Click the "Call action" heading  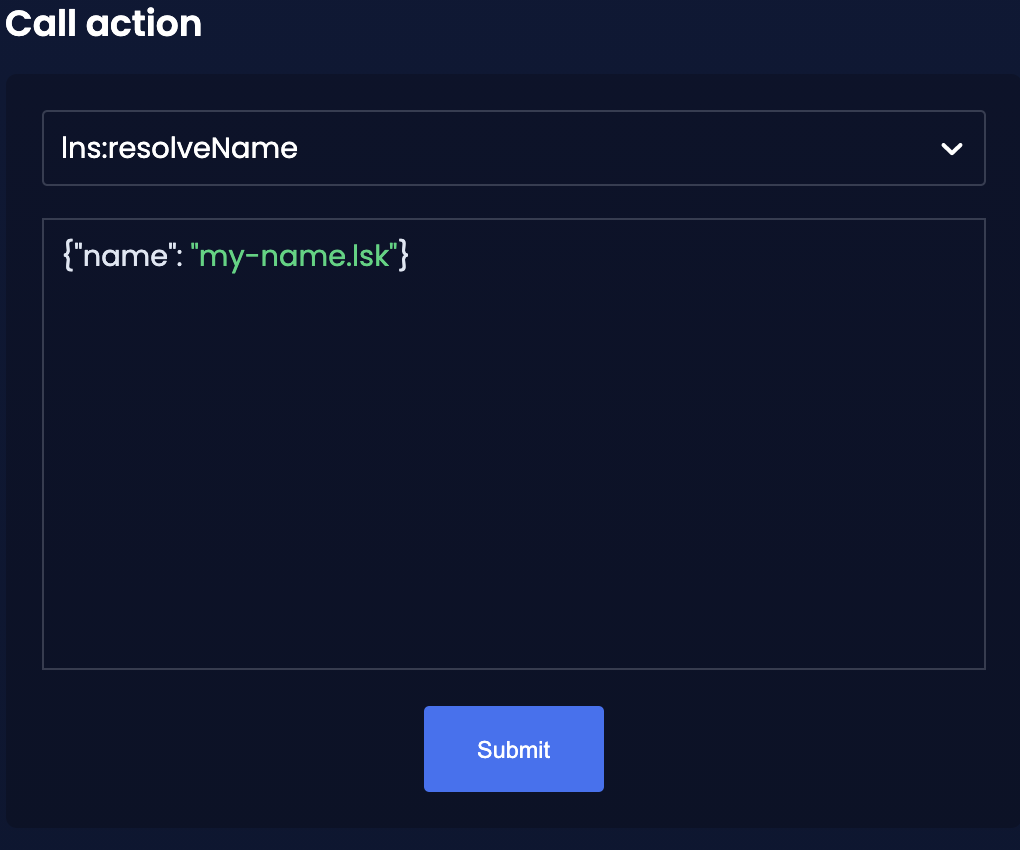[x=103, y=23]
